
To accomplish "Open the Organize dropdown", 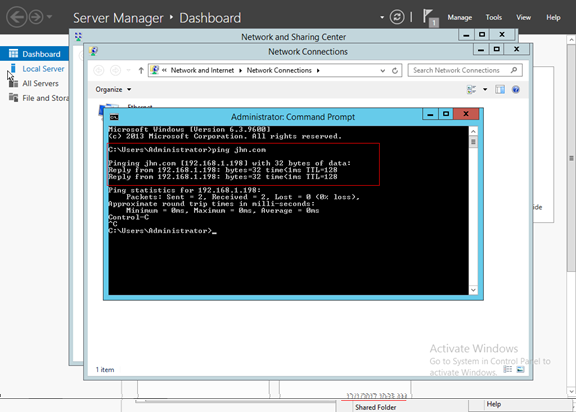I will tap(113, 90).
